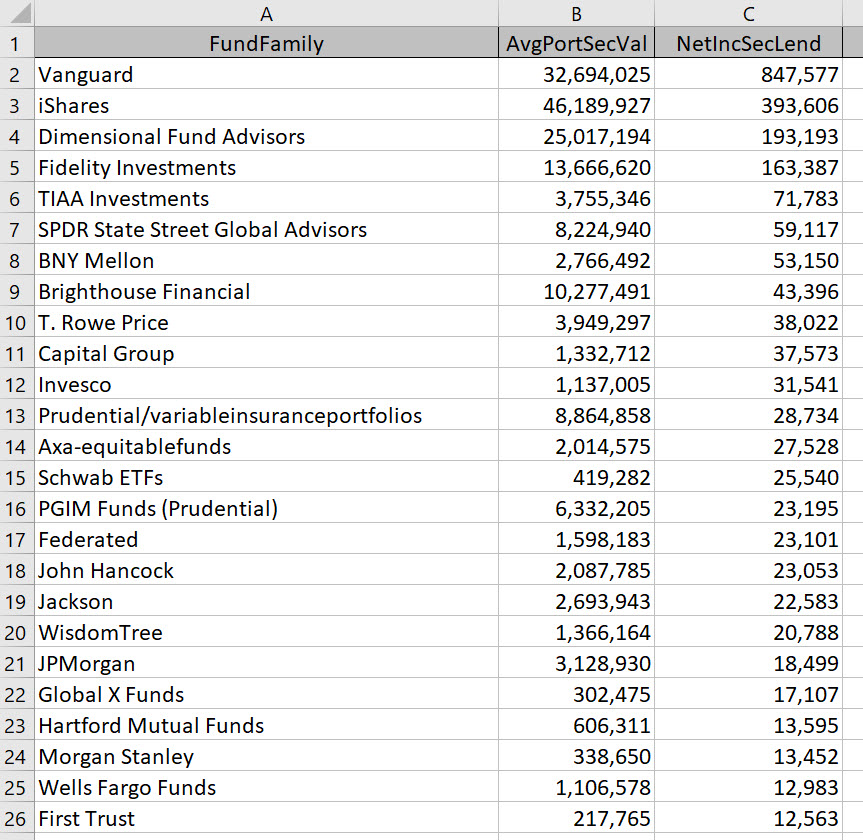Viewport: 863px width, 840px height.
Task: Click the John Hancock cell
Action: pyautogui.click(x=266, y=570)
